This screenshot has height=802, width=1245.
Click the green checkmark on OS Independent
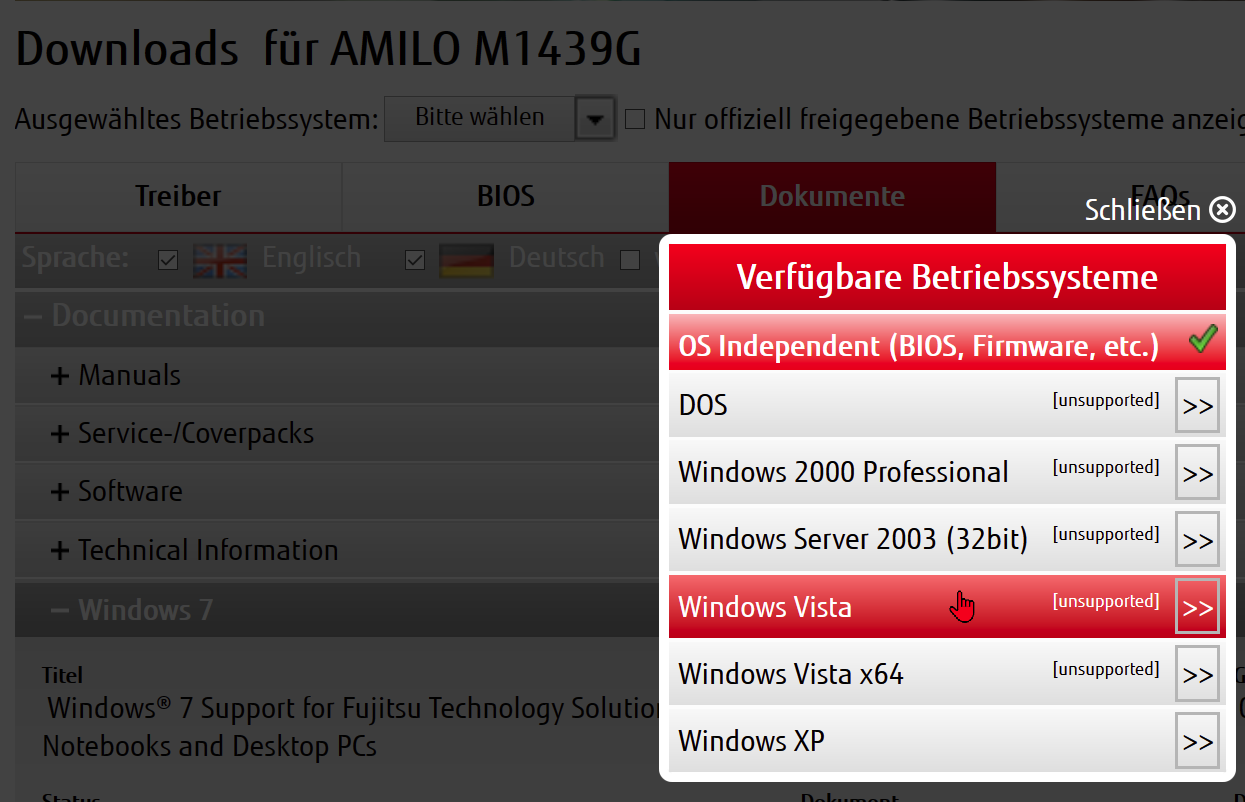click(x=1203, y=340)
